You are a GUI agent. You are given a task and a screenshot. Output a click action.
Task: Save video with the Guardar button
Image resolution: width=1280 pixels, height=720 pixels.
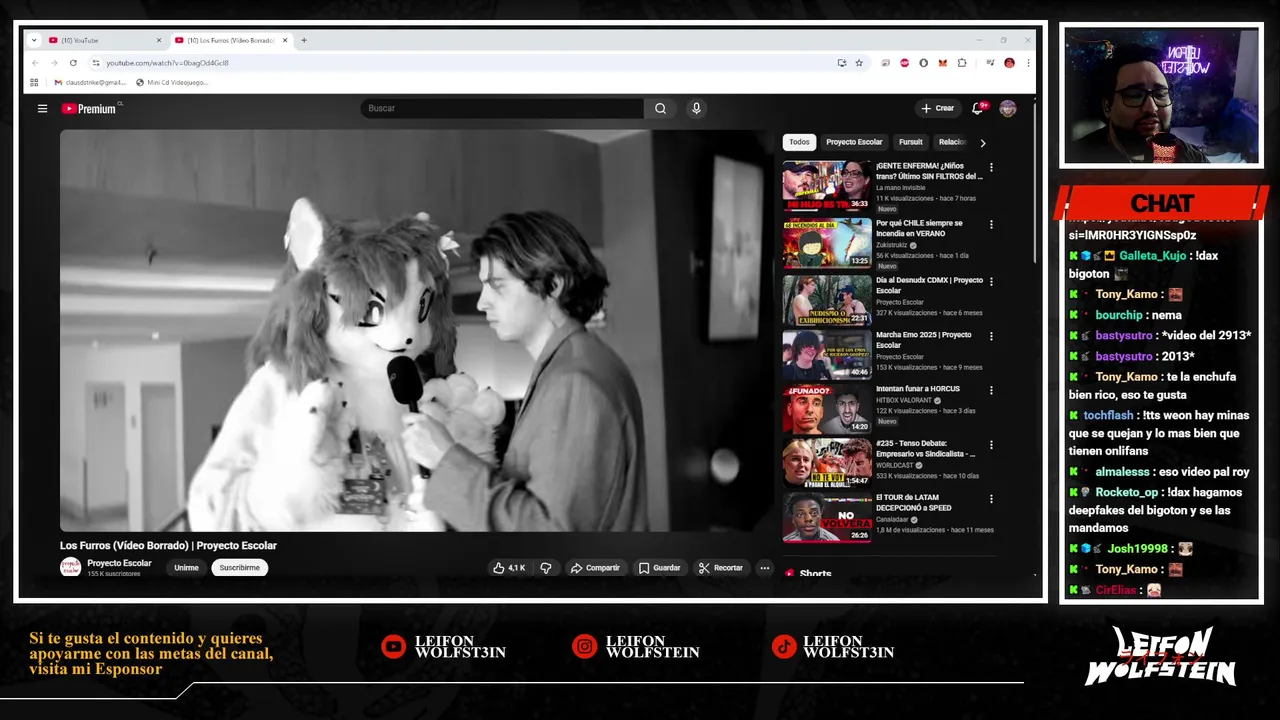point(659,568)
